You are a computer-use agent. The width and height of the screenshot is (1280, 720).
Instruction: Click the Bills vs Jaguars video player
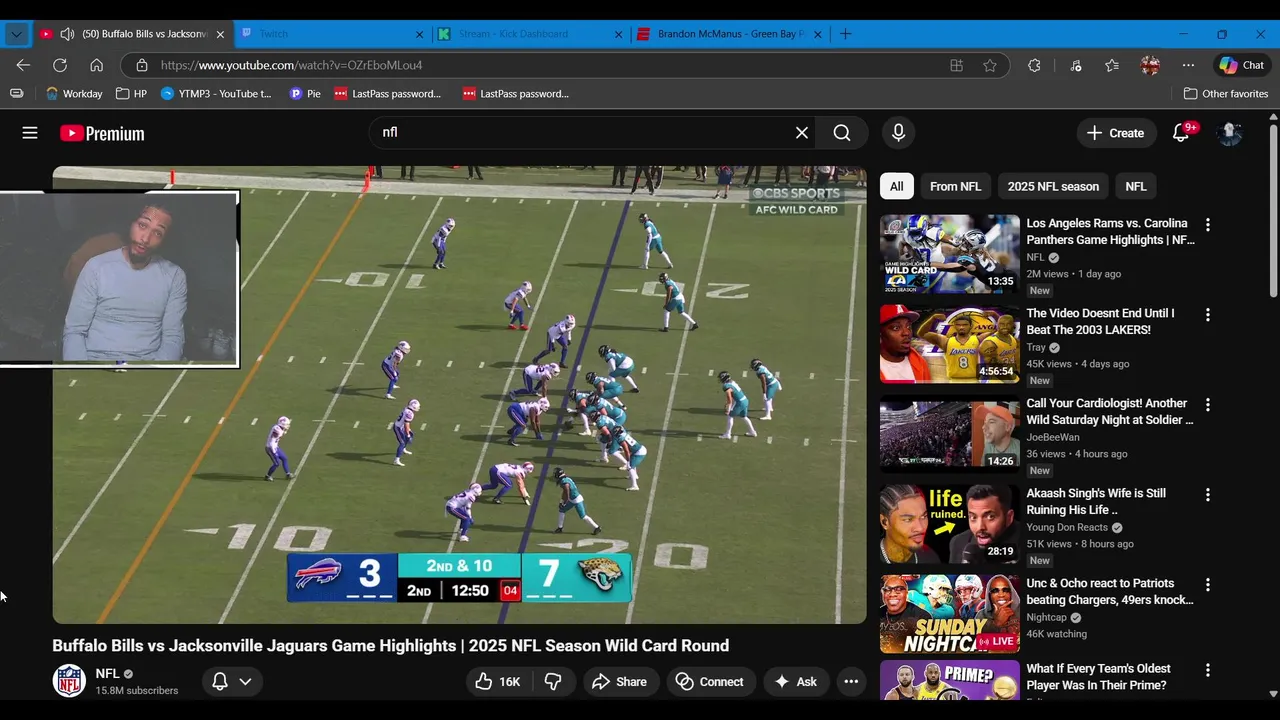click(459, 395)
